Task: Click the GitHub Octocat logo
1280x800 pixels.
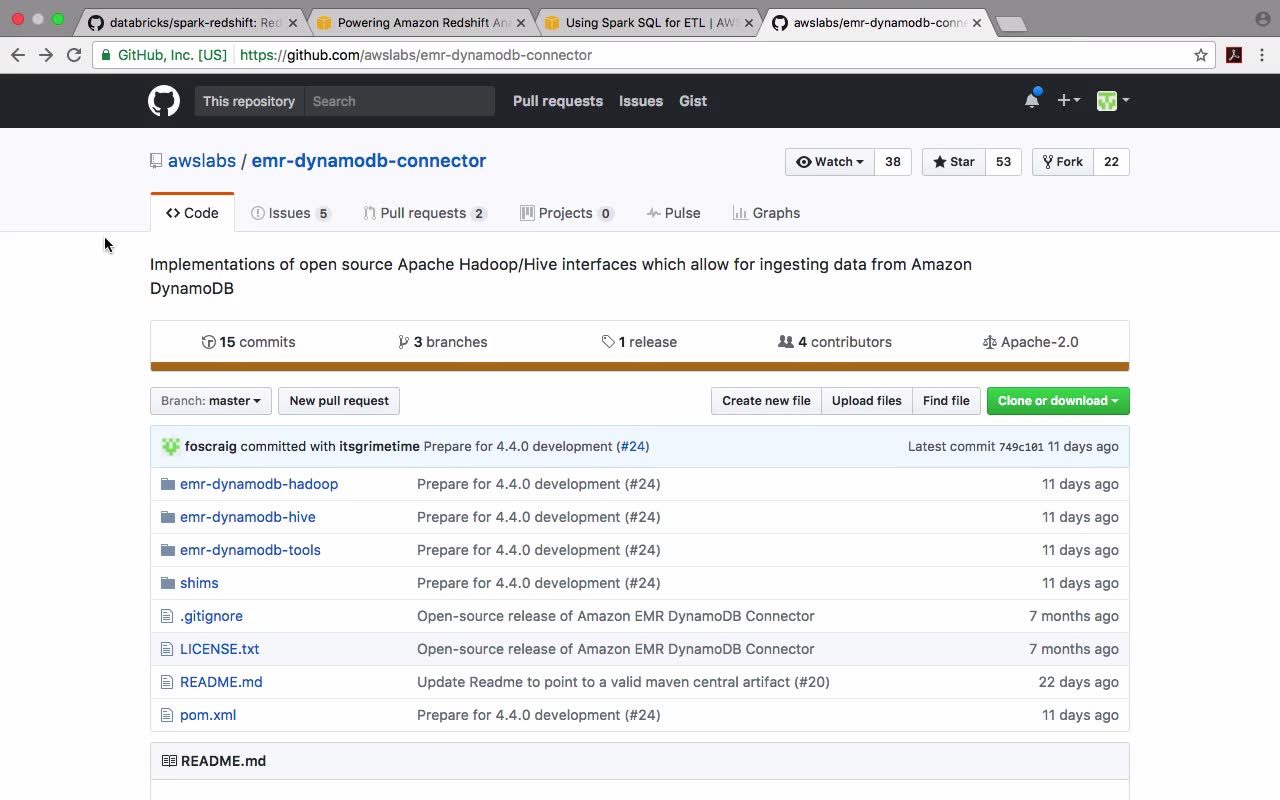Action: [164, 101]
